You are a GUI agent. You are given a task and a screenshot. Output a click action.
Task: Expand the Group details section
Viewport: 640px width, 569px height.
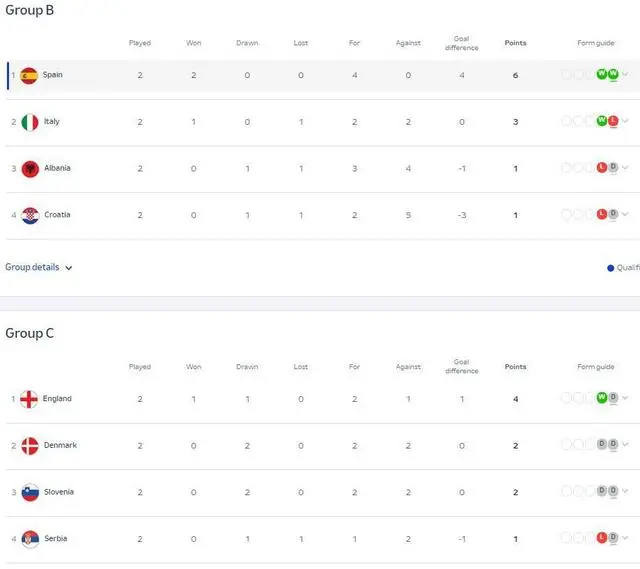39,267
